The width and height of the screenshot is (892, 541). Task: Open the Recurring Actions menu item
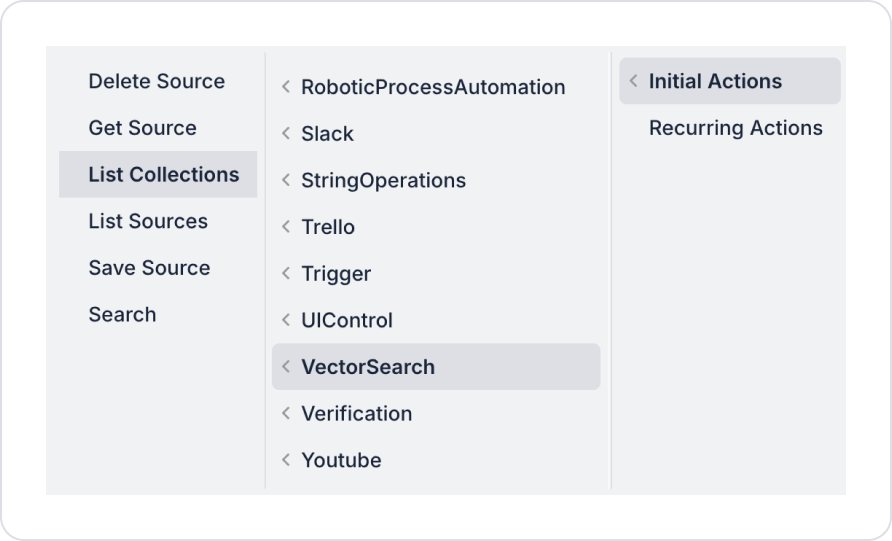pyautogui.click(x=735, y=128)
